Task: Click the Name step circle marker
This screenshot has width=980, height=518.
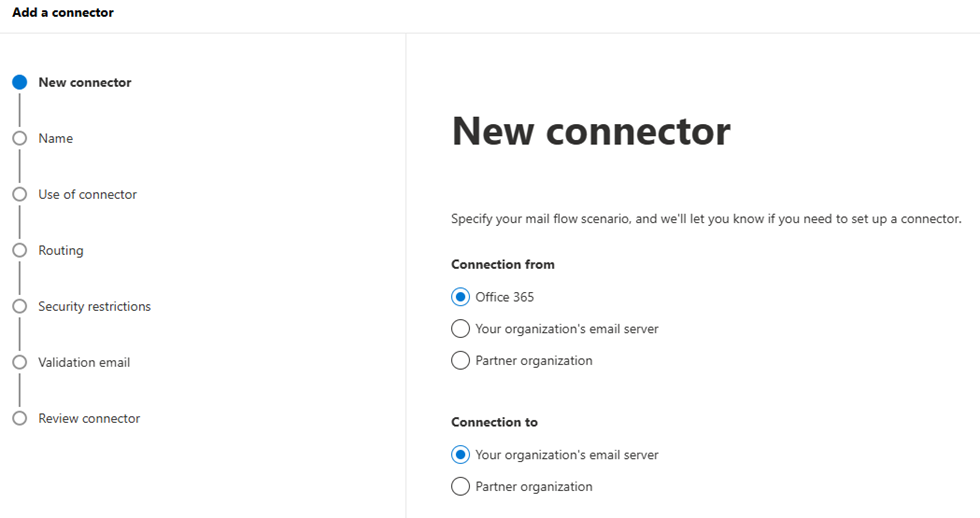Action: pos(19,139)
